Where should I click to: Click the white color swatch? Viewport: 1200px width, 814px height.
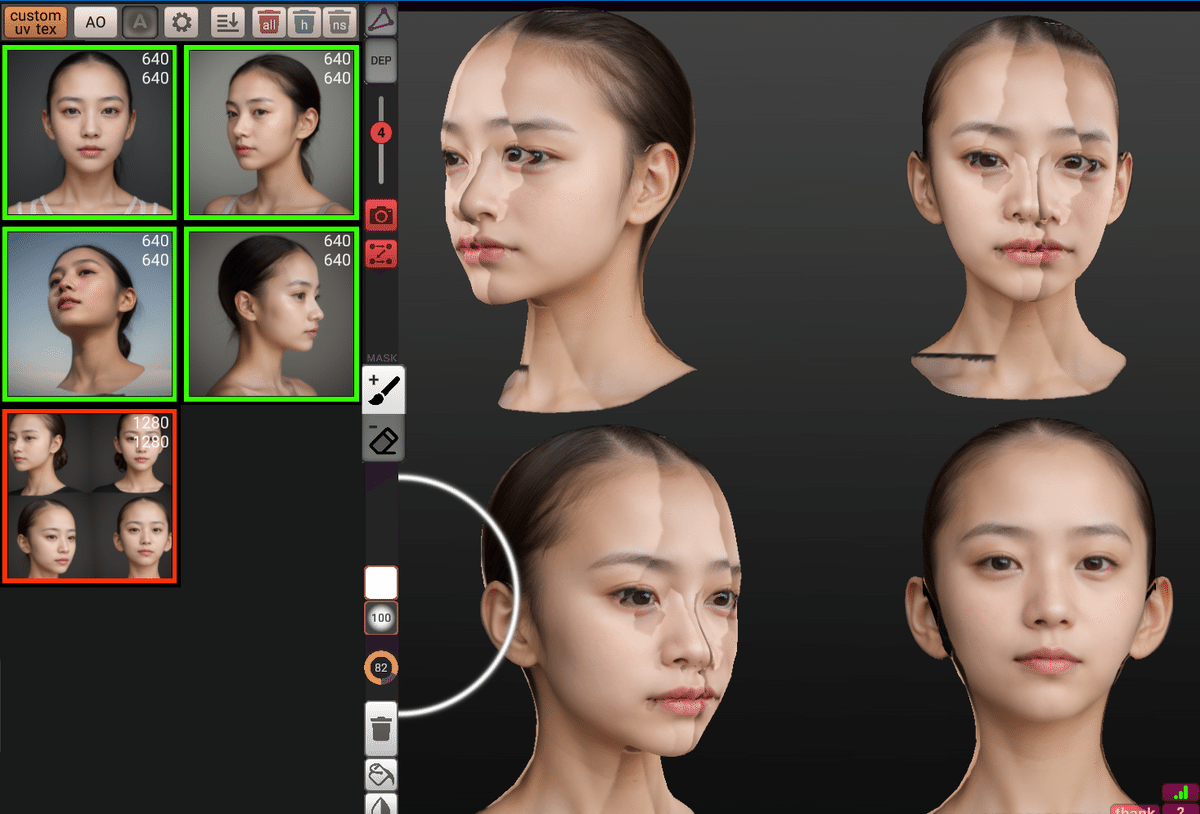(380, 582)
